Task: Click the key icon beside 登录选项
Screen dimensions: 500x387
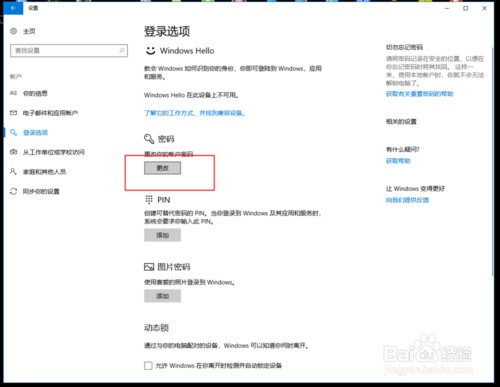Action: pyautogui.click(x=13, y=132)
